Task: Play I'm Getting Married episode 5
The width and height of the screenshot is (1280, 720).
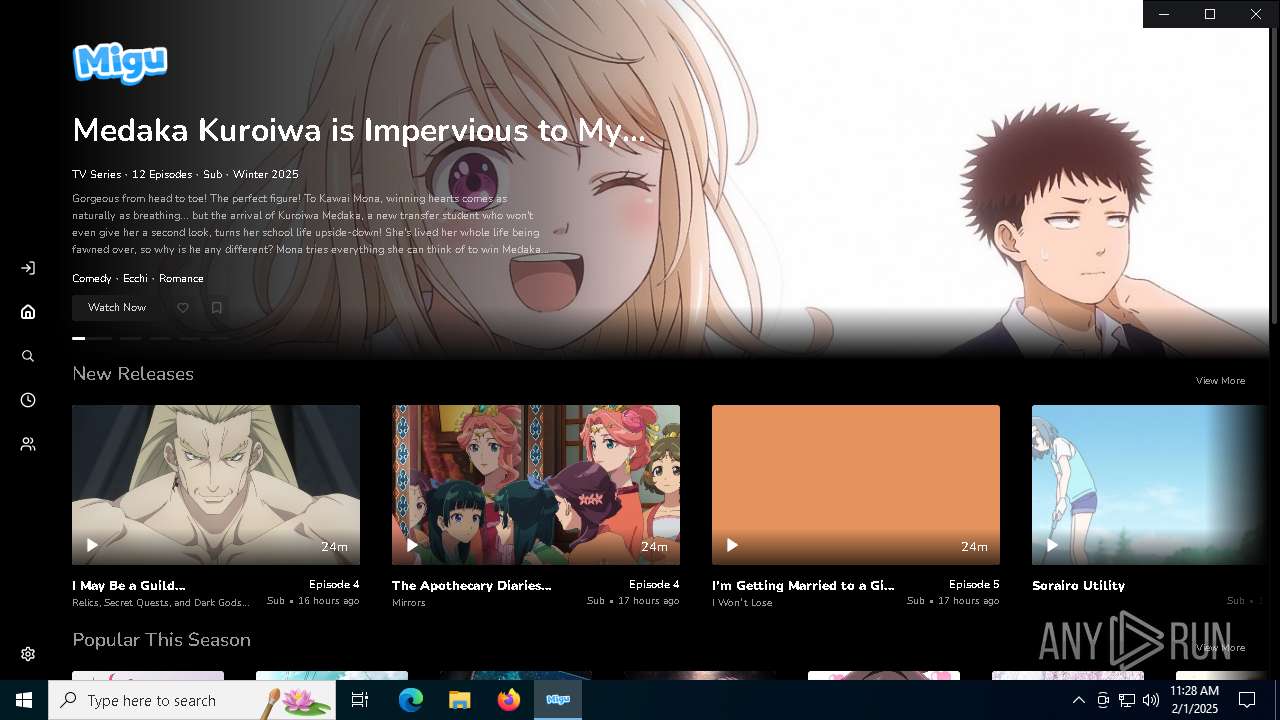Action: (x=732, y=545)
